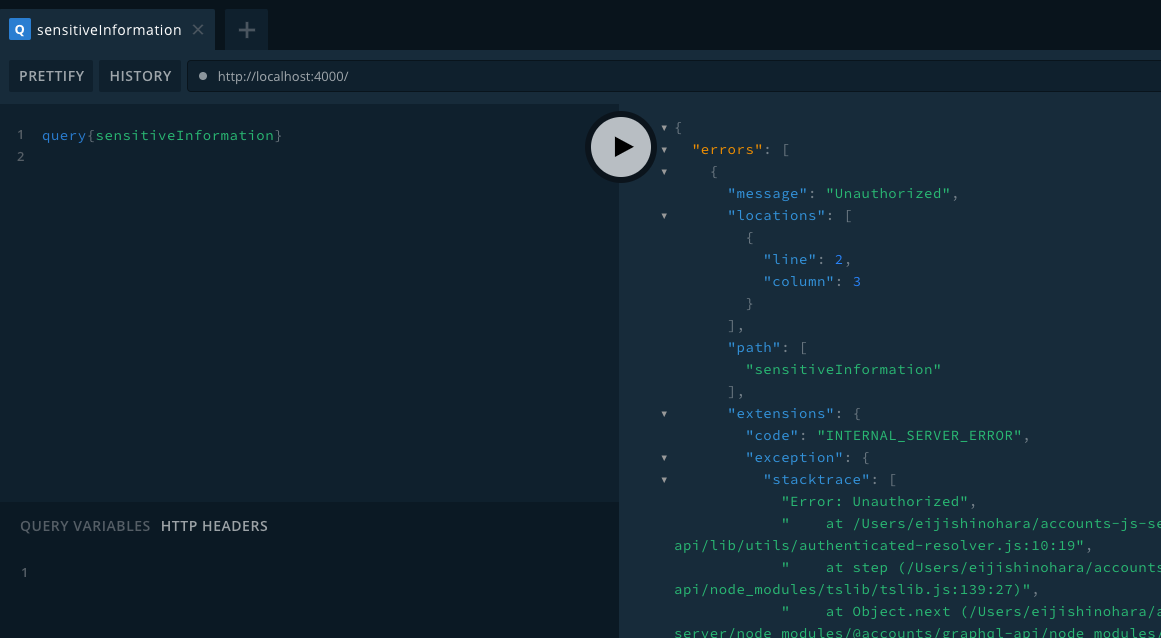Switch to the QUERY VARIABLES tab
The width and height of the screenshot is (1161, 638).
coord(85,526)
